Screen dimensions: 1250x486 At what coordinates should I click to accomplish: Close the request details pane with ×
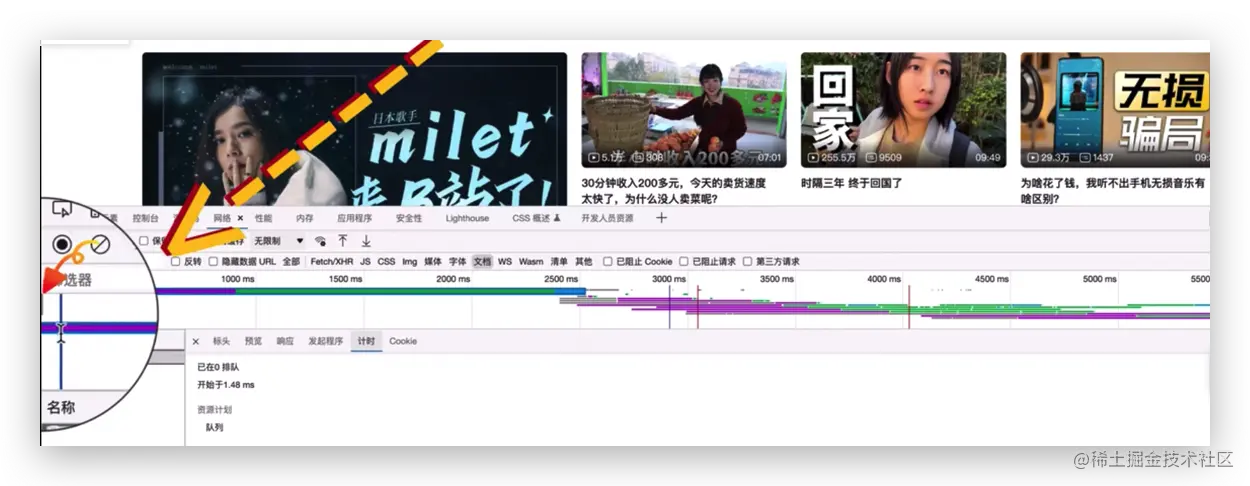tap(196, 341)
